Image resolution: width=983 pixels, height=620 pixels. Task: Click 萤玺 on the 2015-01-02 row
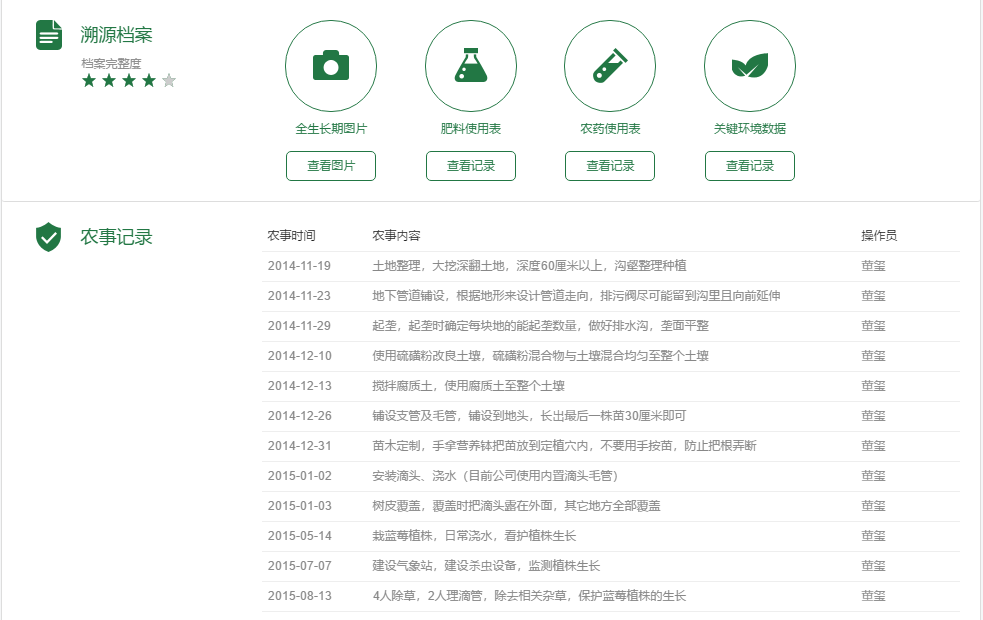click(x=872, y=476)
